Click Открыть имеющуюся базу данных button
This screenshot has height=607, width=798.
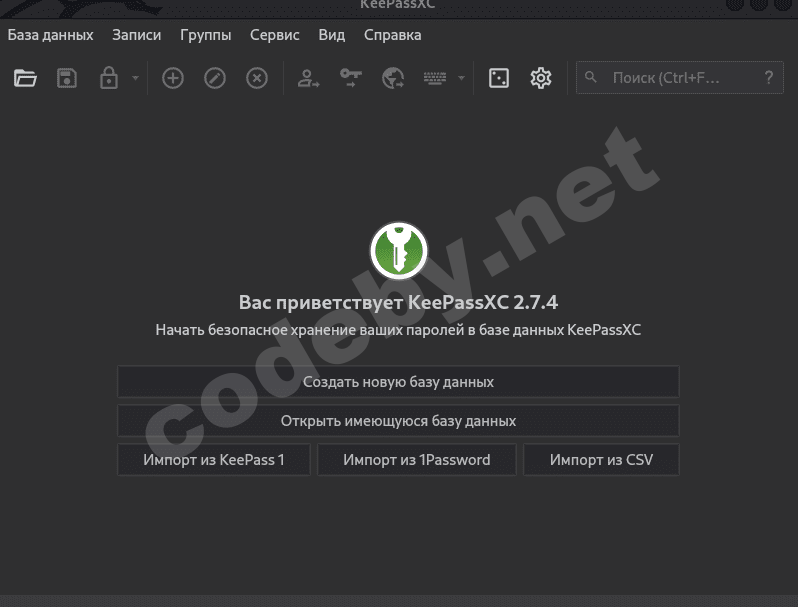coord(398,421)
